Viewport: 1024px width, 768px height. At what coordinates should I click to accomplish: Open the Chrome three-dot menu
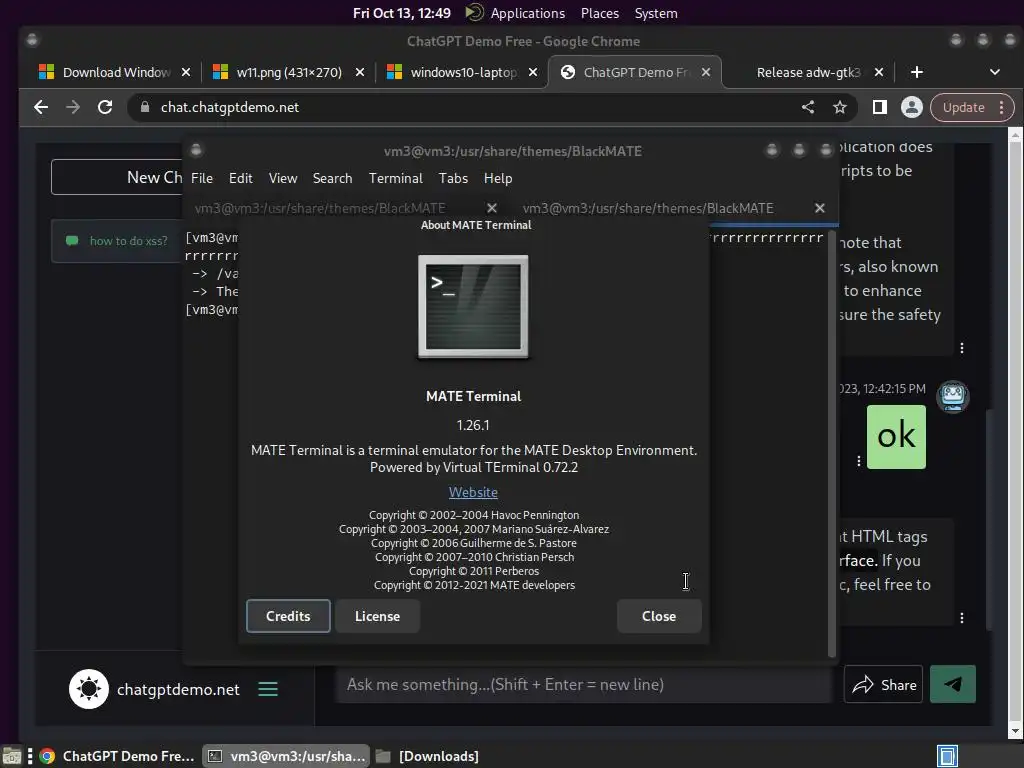pyautogui.click(x=1002, y=107)
